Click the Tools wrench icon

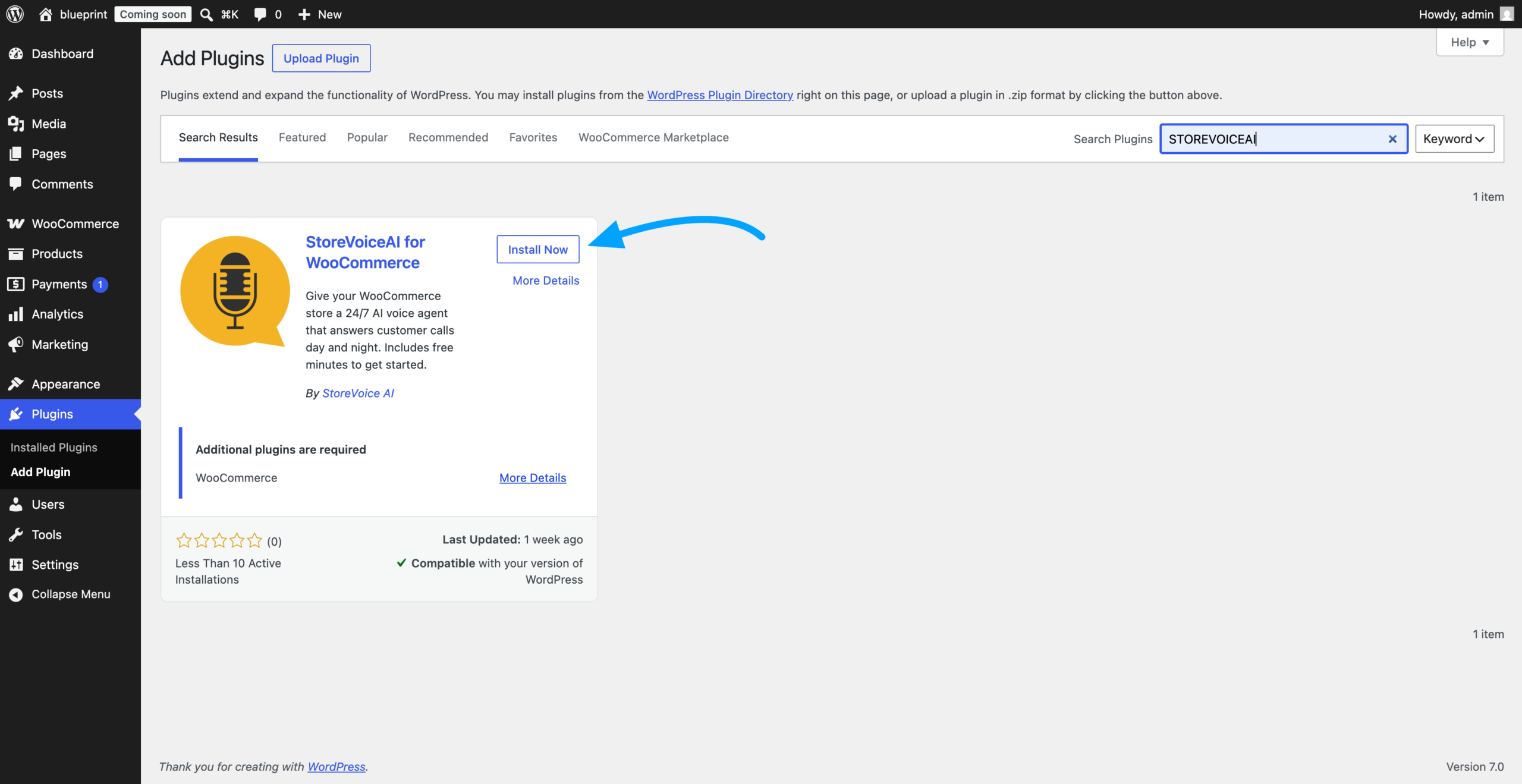[16, 534]
